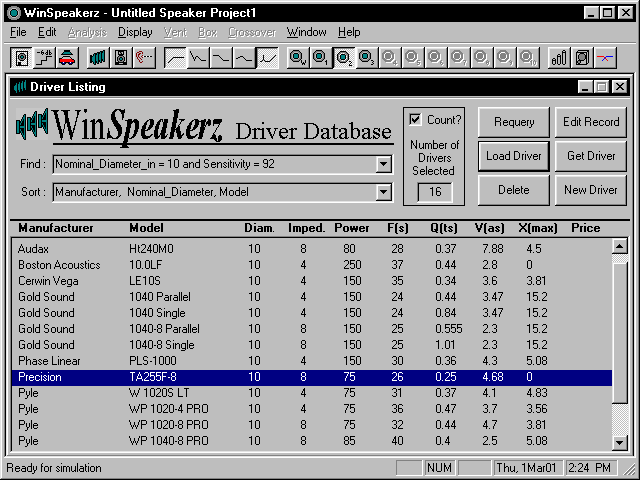This screenshot has width=640, height=480.
Task: Select the Cerwin Vega LE10S row
Action: 312,281
